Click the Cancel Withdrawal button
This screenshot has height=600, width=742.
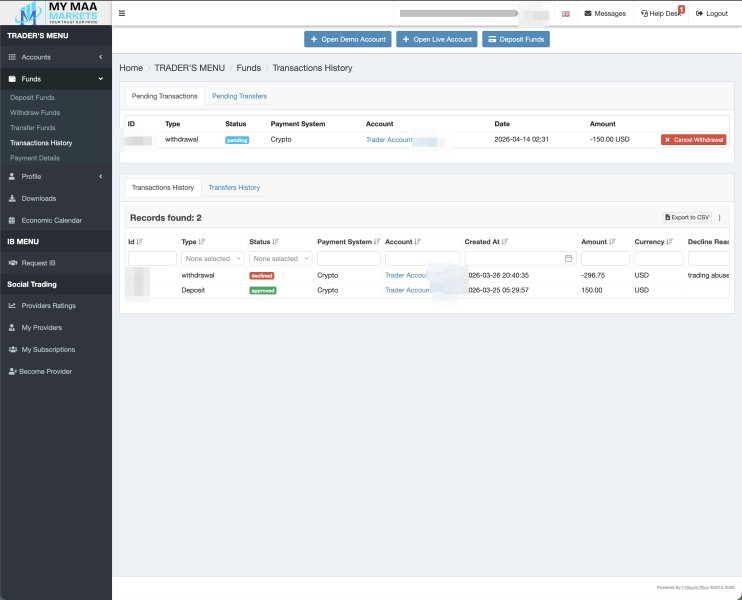pyautogui.click(x=693, y=140)
